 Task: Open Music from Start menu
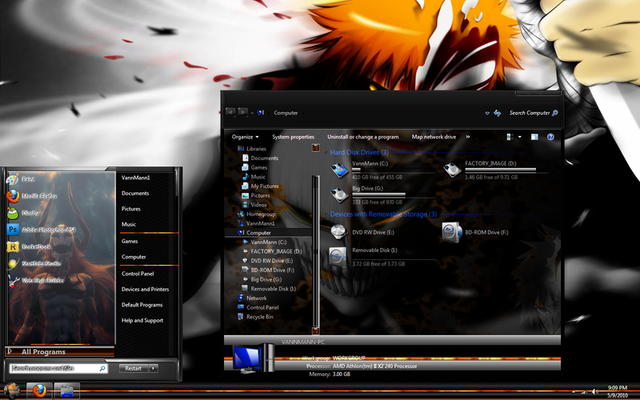[129, 224]
